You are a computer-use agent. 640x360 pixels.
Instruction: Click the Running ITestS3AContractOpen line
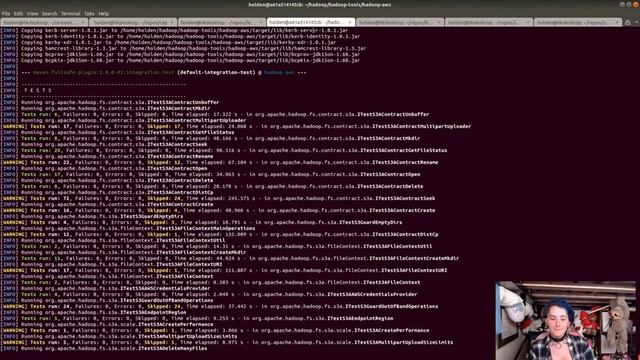[x=104, y=168]
